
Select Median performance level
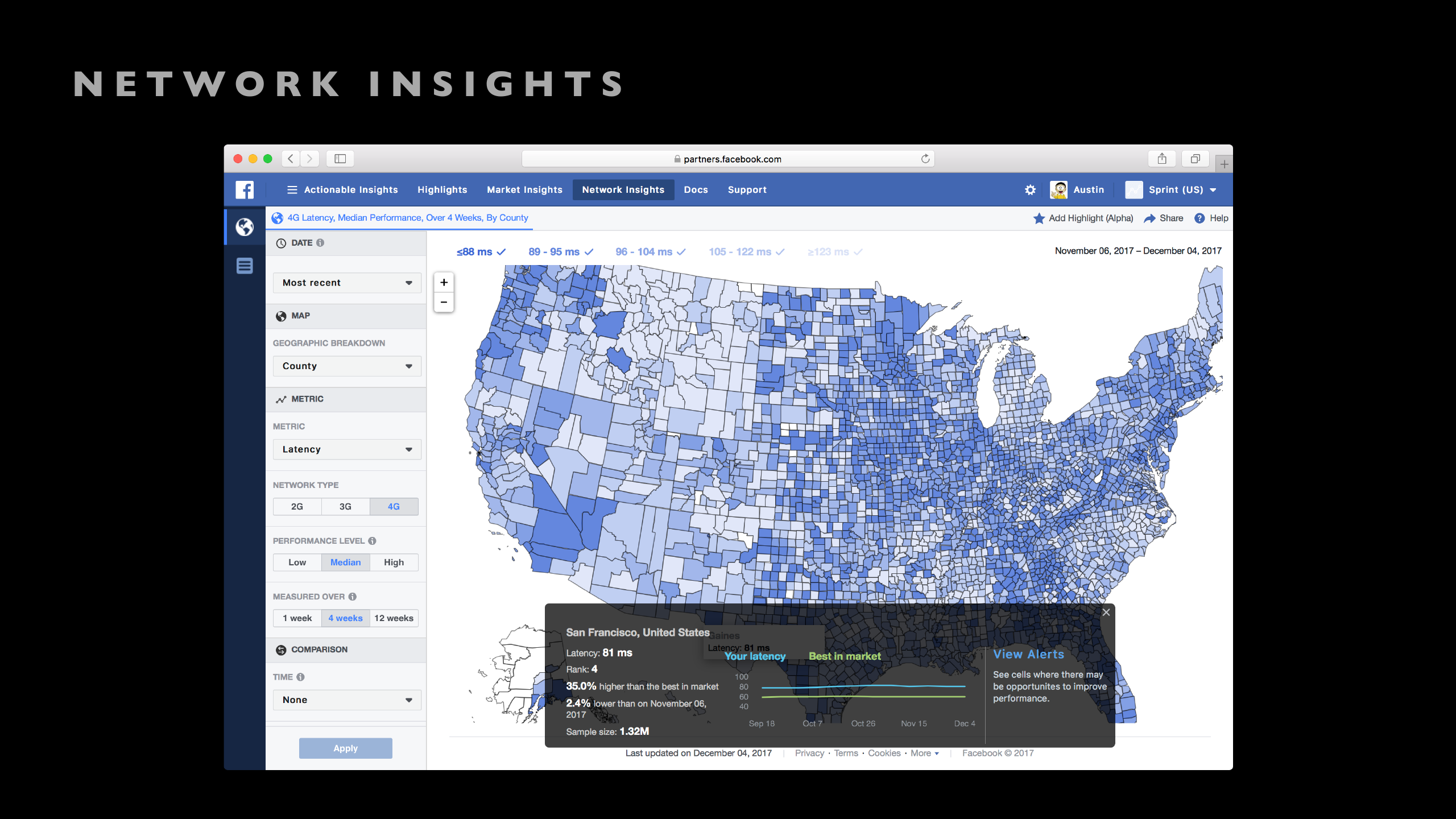pyautogui.click(x=346, y=562)
